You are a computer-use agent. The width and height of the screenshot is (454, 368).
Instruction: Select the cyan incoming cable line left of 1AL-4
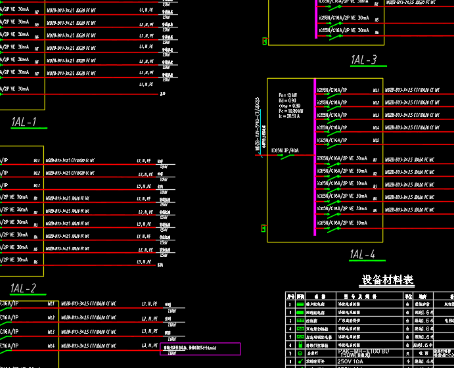(261, 133)
